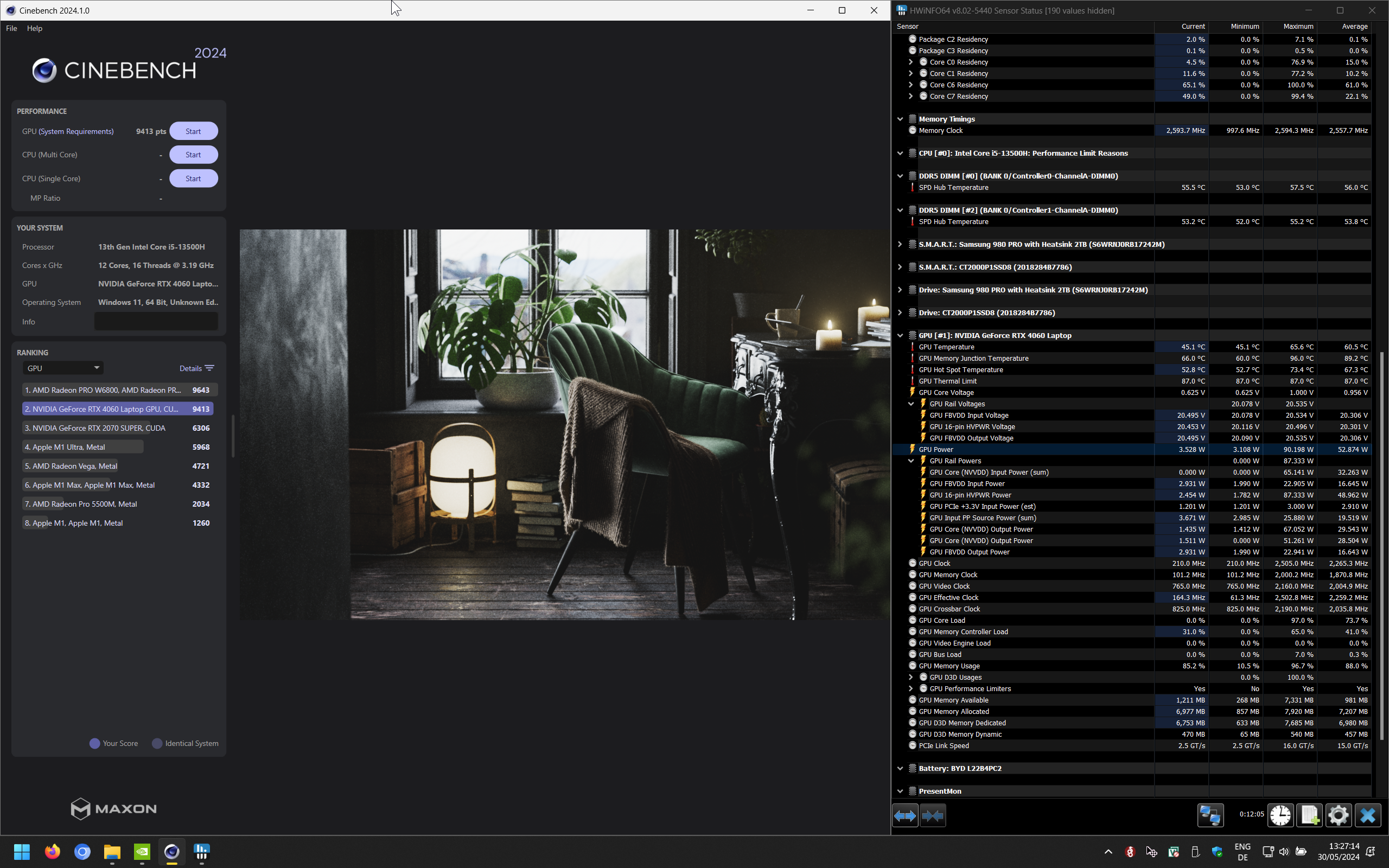This screenshot has height=868, width=1389.
Task: Expand the GPU Performance Limiters row
Action: coord(911,688)
